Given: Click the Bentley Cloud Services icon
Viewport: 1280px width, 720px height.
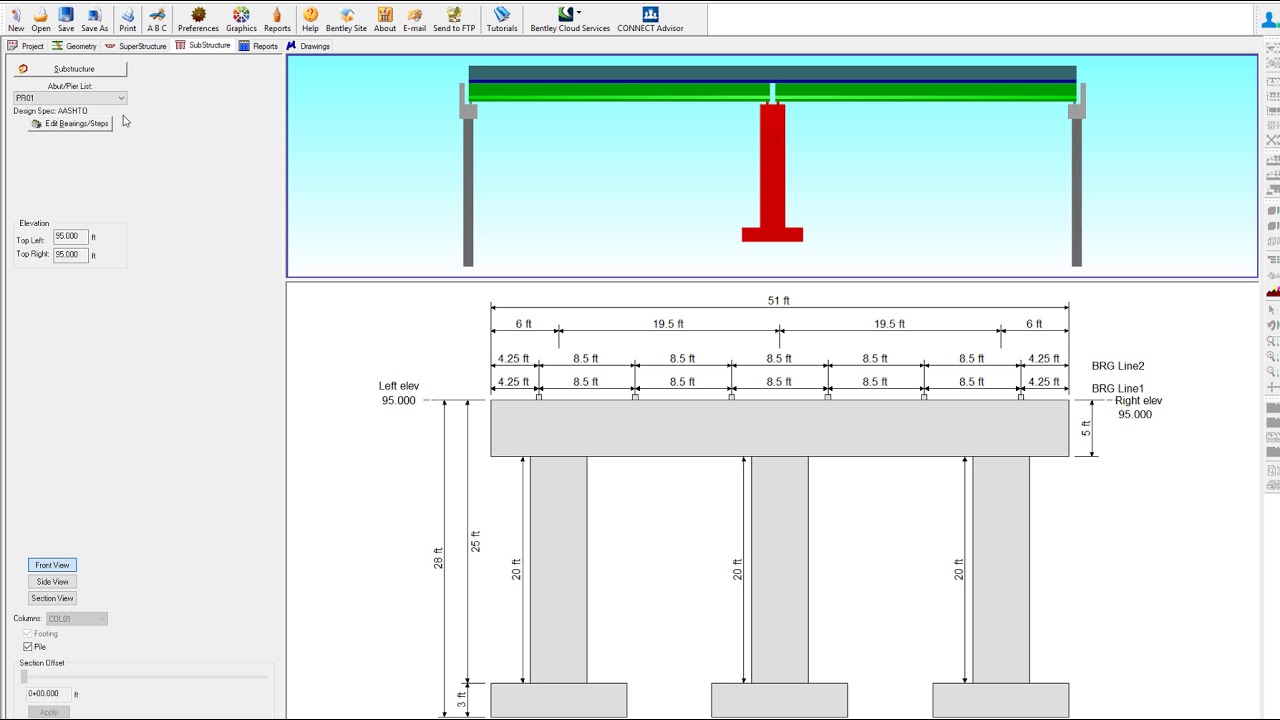Looking at the screenshot, I should (569, 19).
